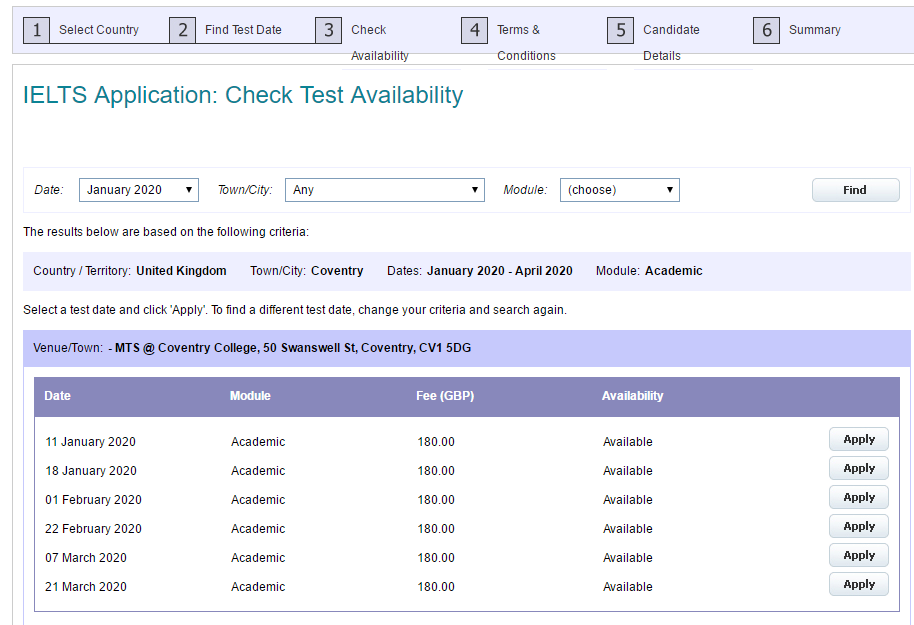
Task: Click the step number 3 box
Action: pyautogui.click(x=329, y=30)
